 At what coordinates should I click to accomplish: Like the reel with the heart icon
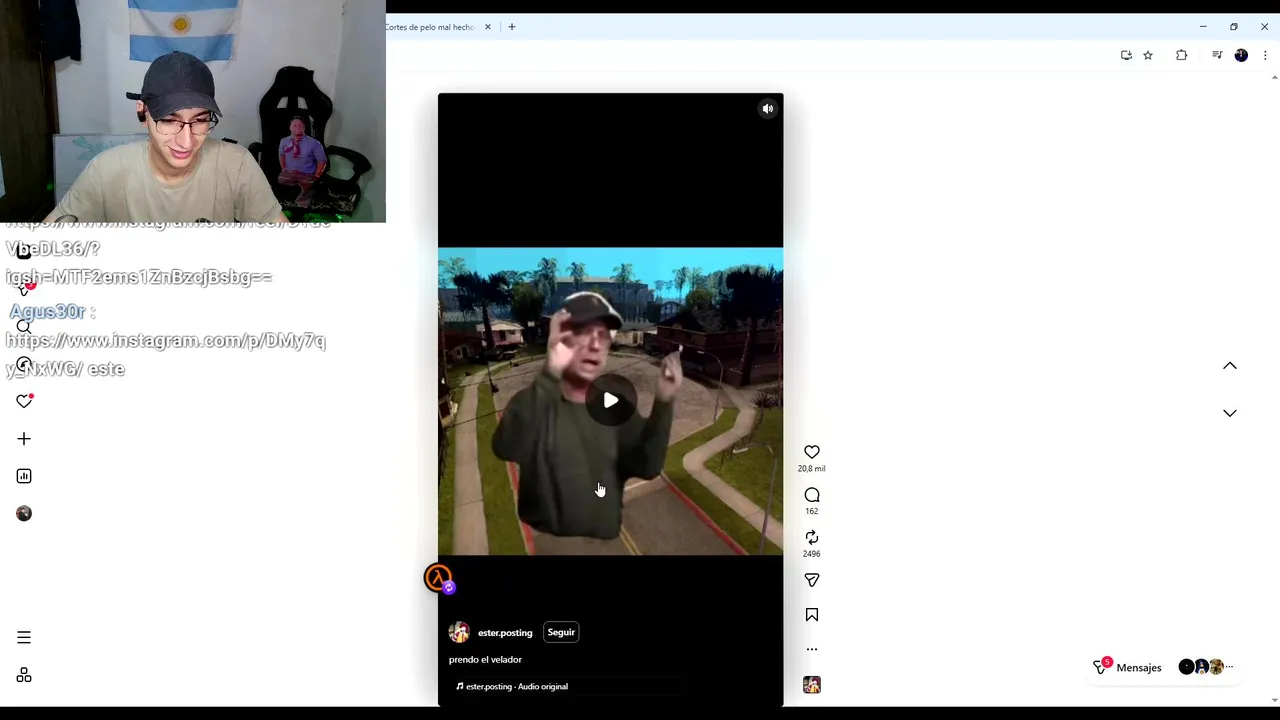point(812,452)
